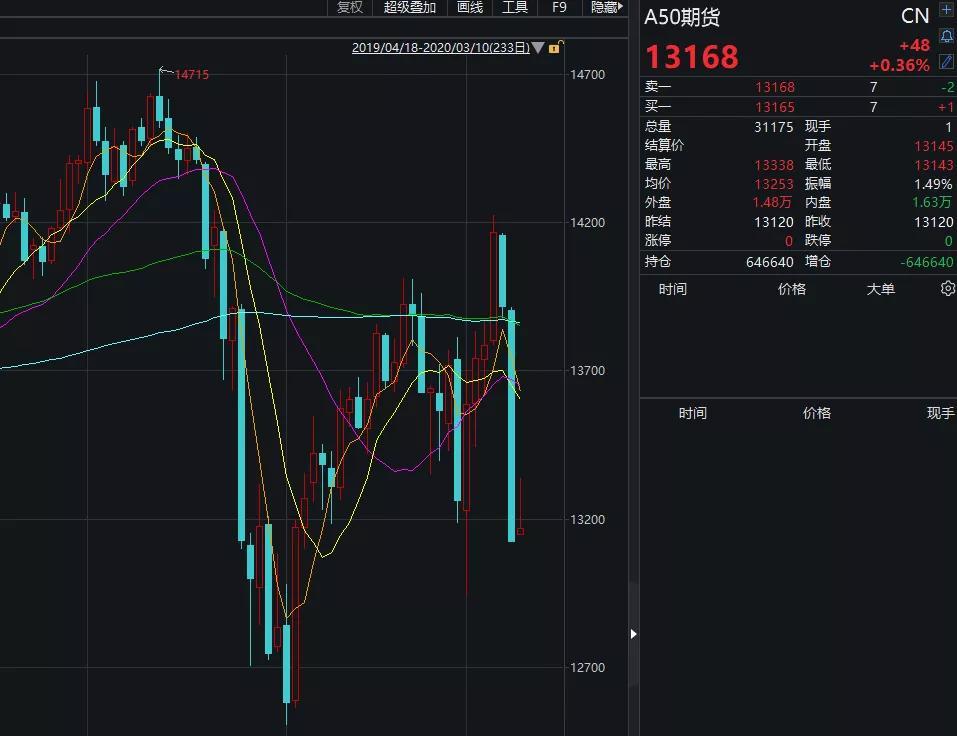Click the 14715 high price marker
This screenshot has width=957, height=736.
tap(192, 74)
